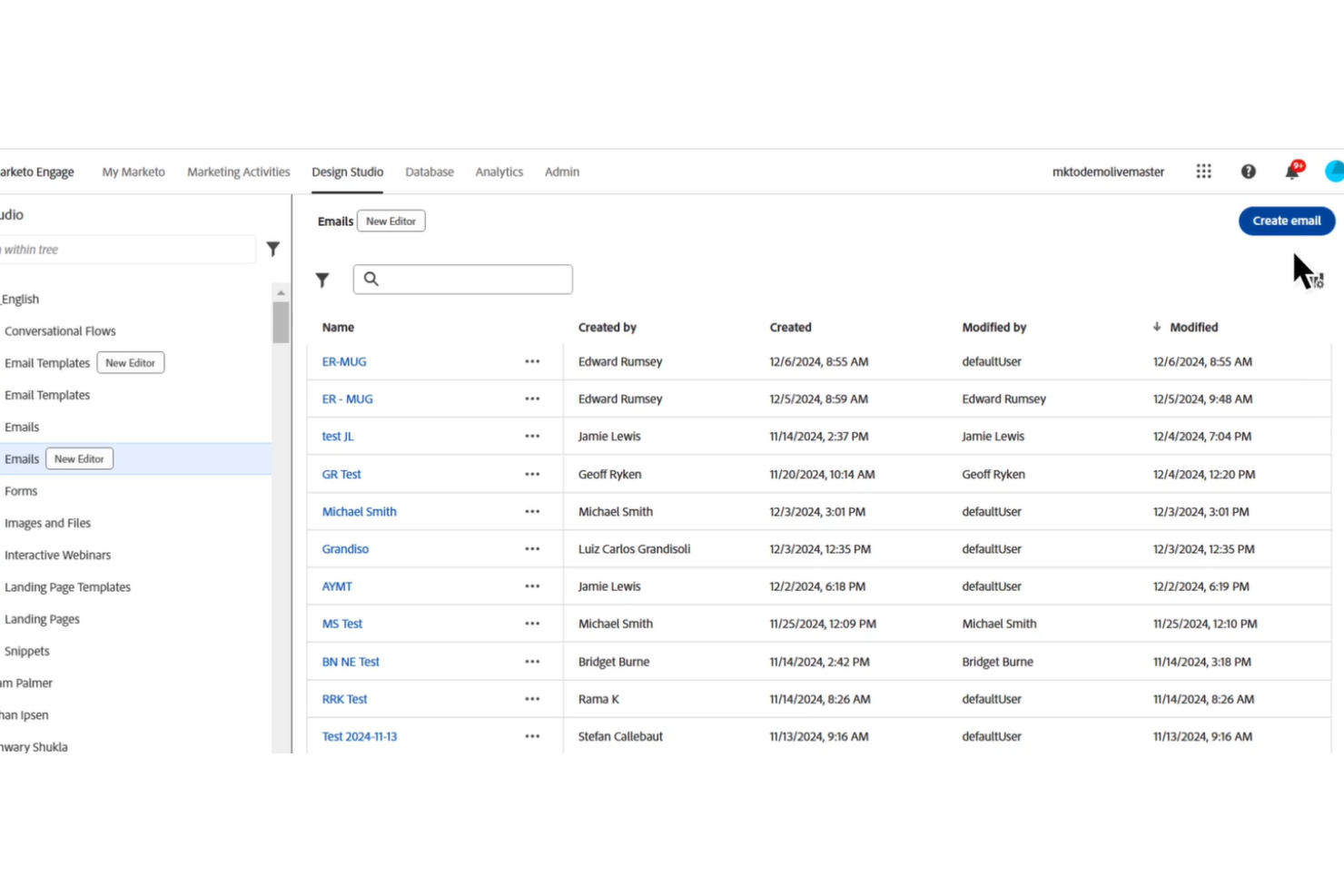Click the filter icon beside the tree search

pyautogui.click(x=272, y=249)
